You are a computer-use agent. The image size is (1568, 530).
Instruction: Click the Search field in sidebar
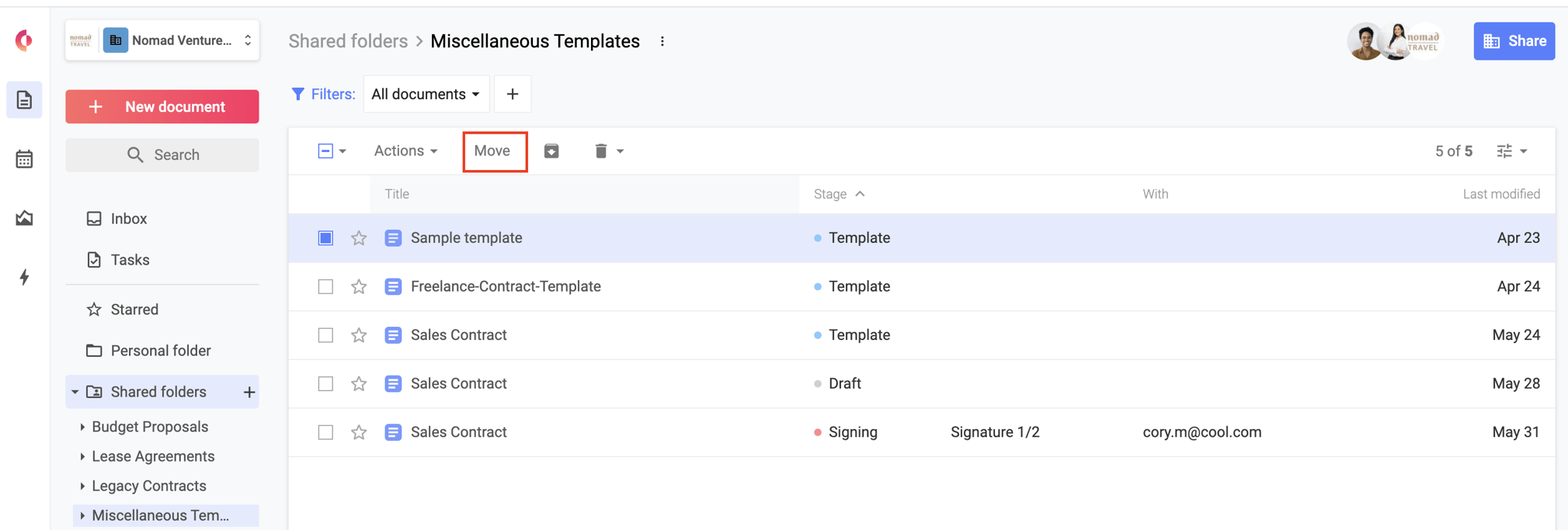[162, 155]
